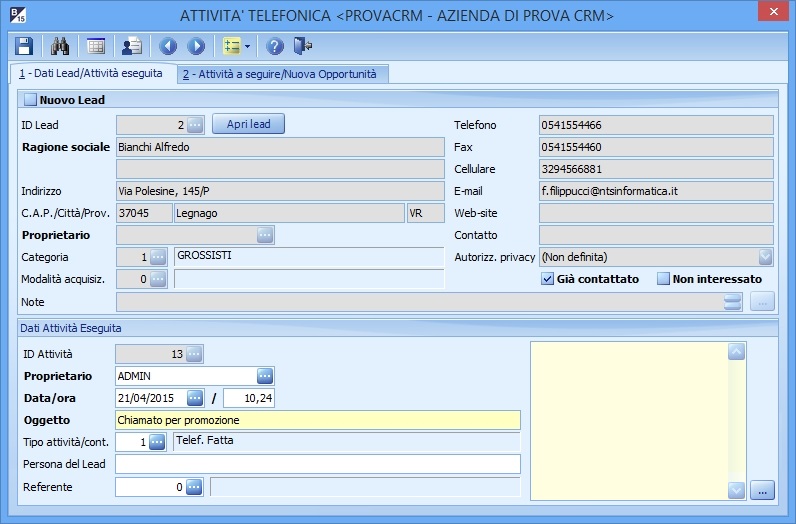Click the Data/ora date field 21/04/2015

click(151, 398)
